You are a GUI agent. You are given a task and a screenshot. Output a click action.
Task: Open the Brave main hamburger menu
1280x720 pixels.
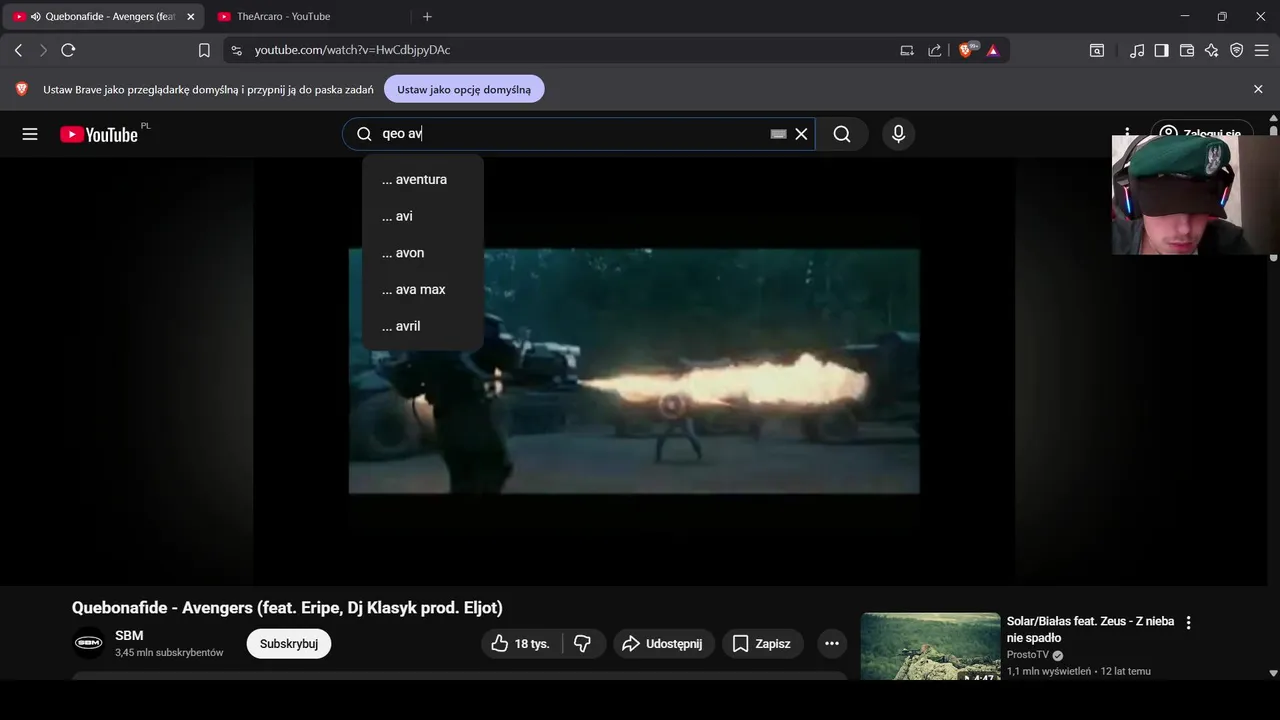(x=1262, y=50)
